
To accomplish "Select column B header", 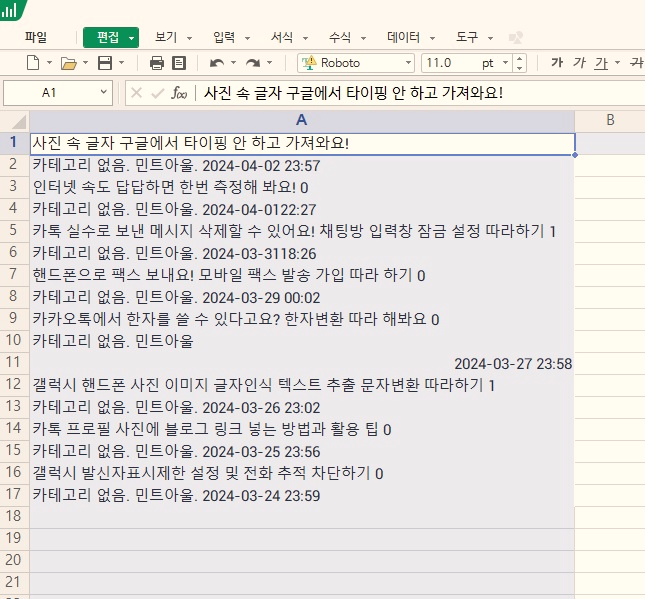I will (x=610, y=121).
